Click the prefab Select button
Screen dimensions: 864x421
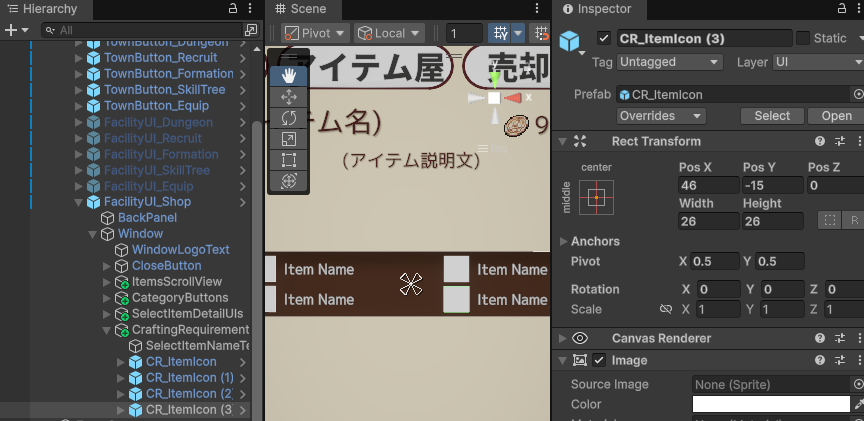click(771, 116)
